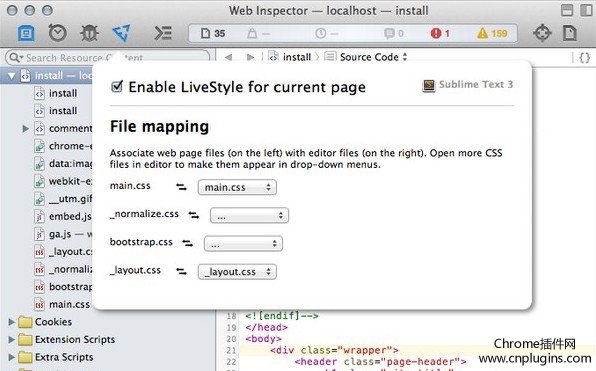Expand the Extension Scripts folder
This screenshot has height=371, width=596.
[11, 339]
